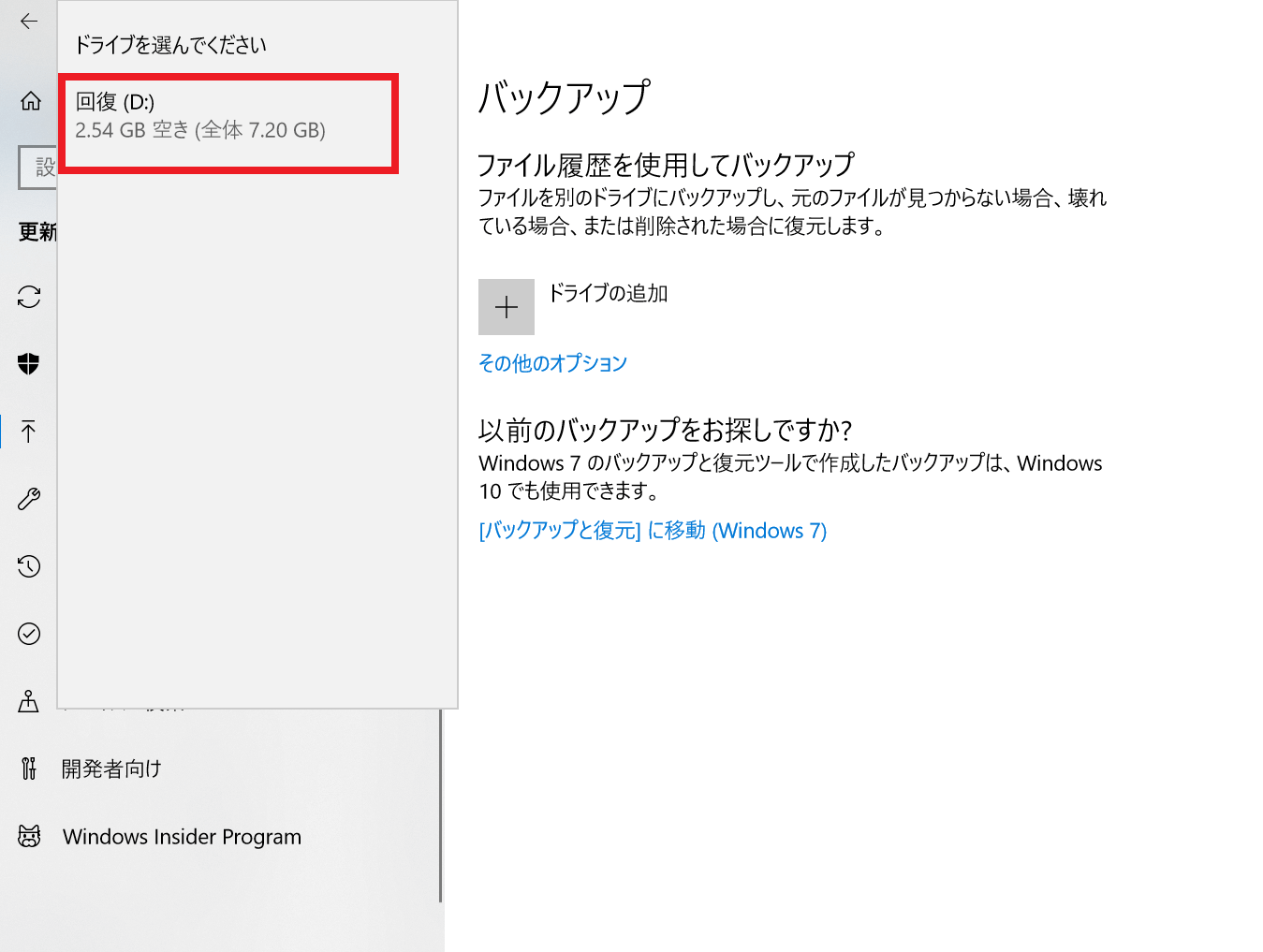This screenshot has height=952, width=1263.
Task: Open the その他のオプション link
Action: [552, 363]
